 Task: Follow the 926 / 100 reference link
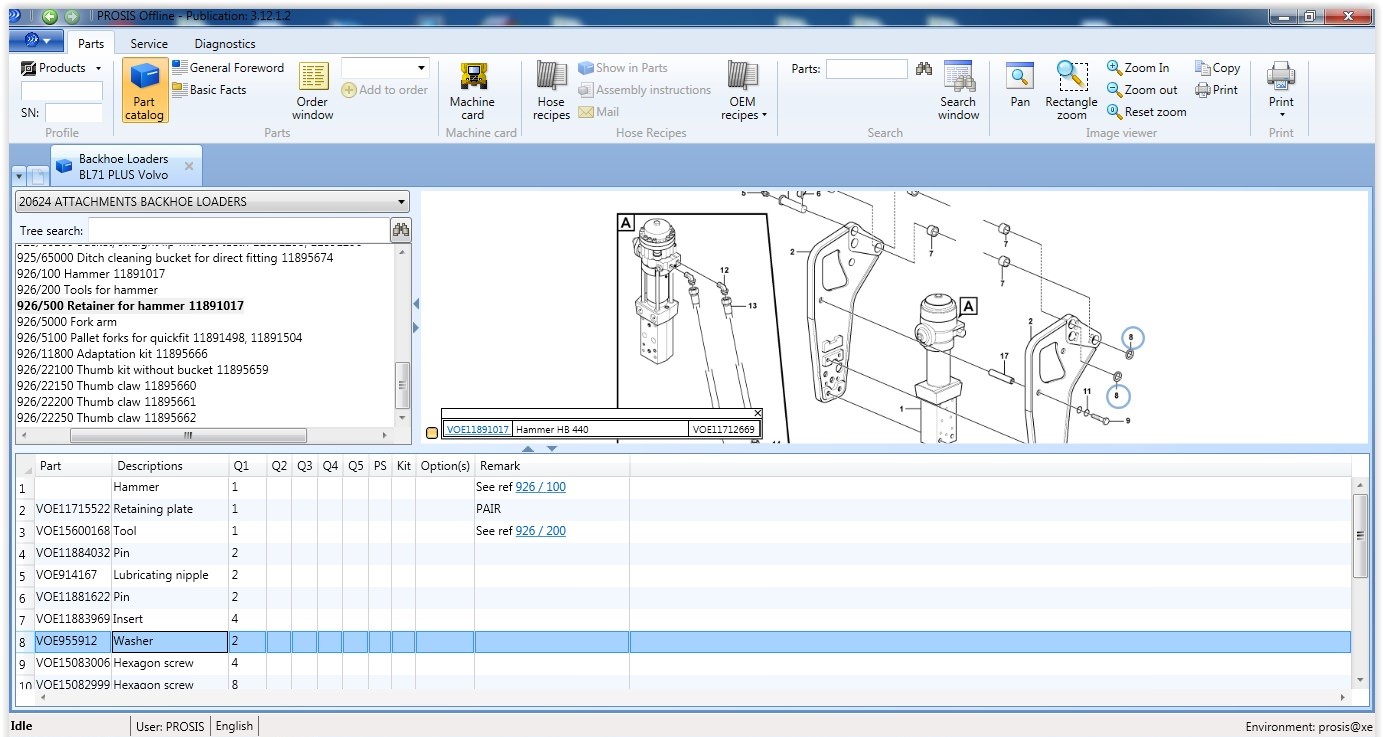coord(540,487)
